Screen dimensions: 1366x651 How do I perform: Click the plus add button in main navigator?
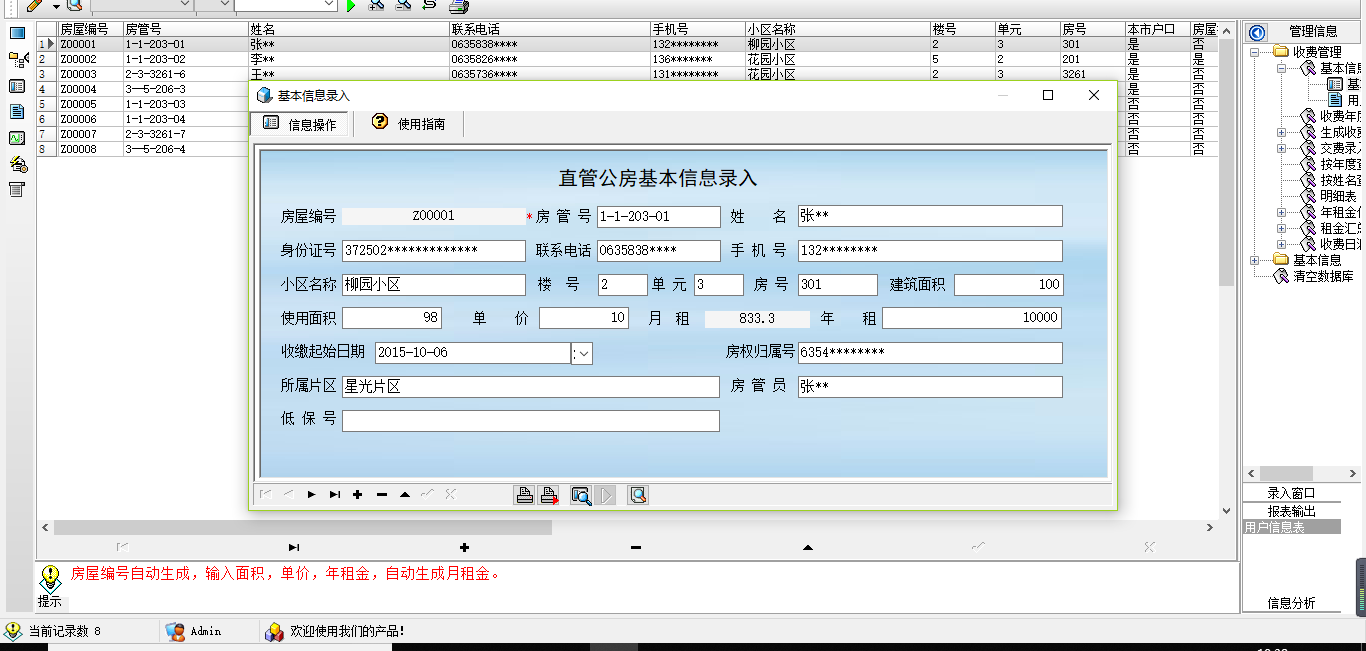point(464,547)
